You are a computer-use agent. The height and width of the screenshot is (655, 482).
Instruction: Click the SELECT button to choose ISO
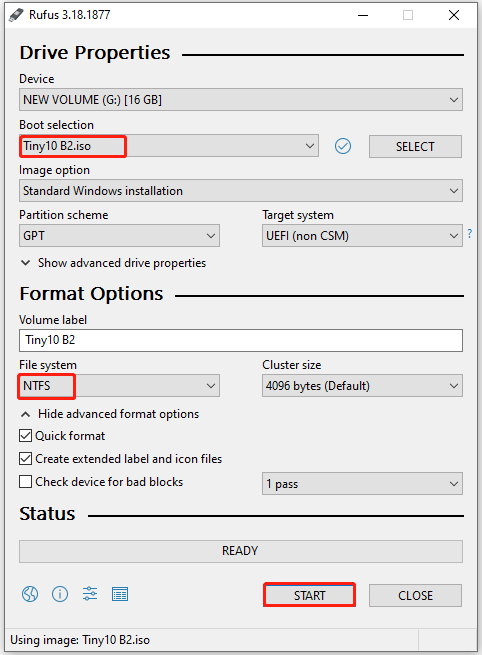coord(415,147)
